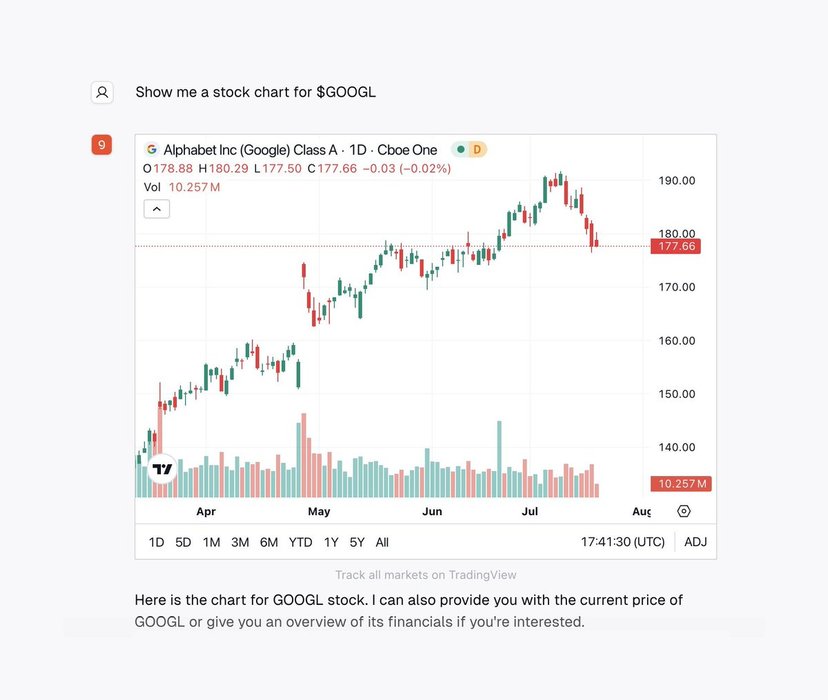
Task: Select the 1D time range
Action: [156, 542]
